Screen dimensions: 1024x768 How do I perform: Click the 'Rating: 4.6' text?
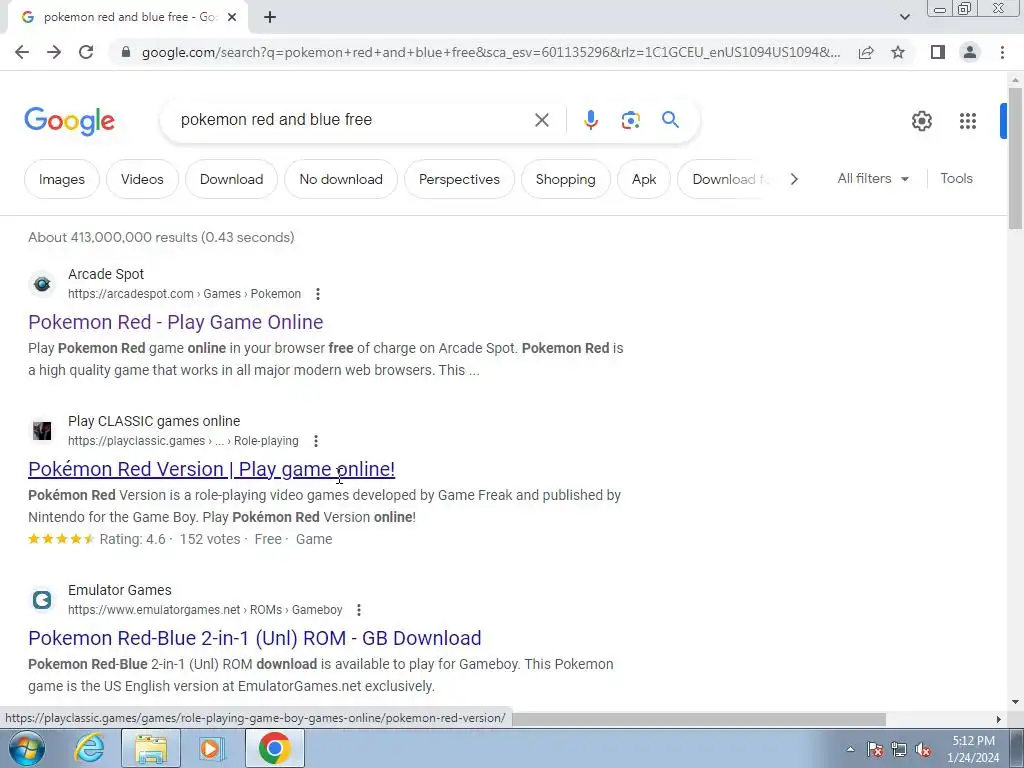point(133,539)
